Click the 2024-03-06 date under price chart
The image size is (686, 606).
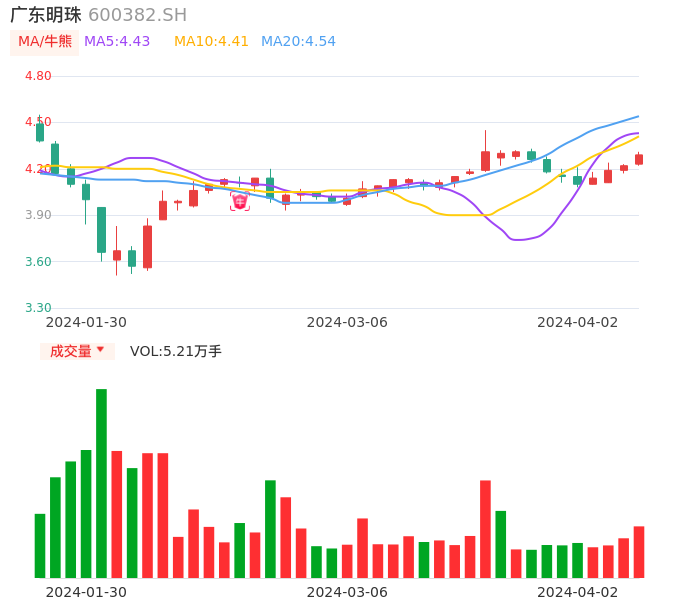[347, 322]
